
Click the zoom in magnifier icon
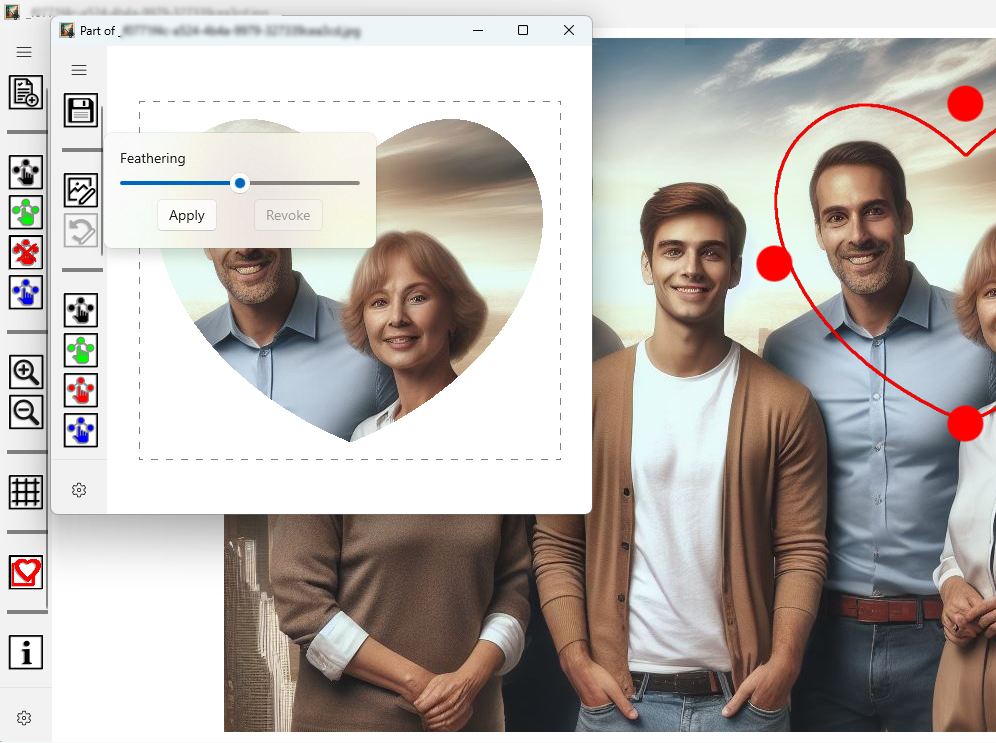coord(26,372)
